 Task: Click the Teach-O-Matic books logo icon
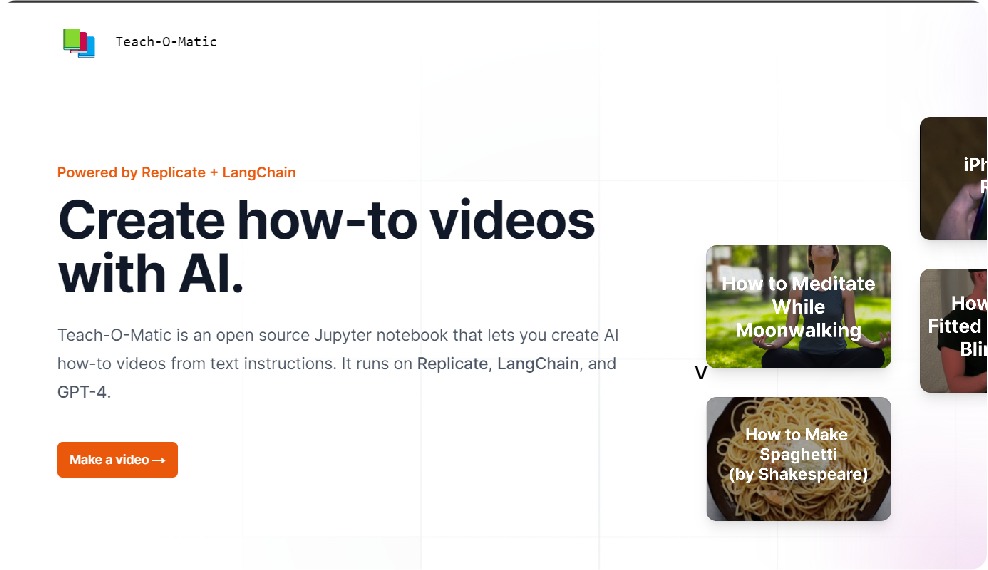click(x=79, y=43)
